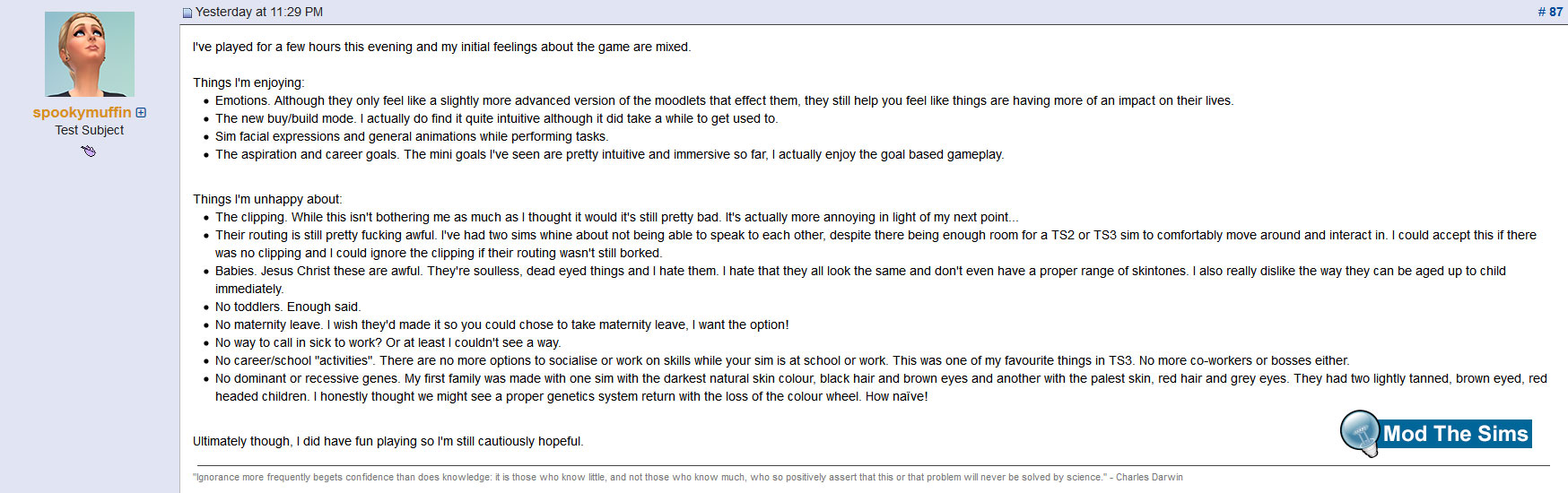The width and height of the screenshot is (1568, 493).
Task: Click the post document icon beside timestamp
Action: [187, 13]
